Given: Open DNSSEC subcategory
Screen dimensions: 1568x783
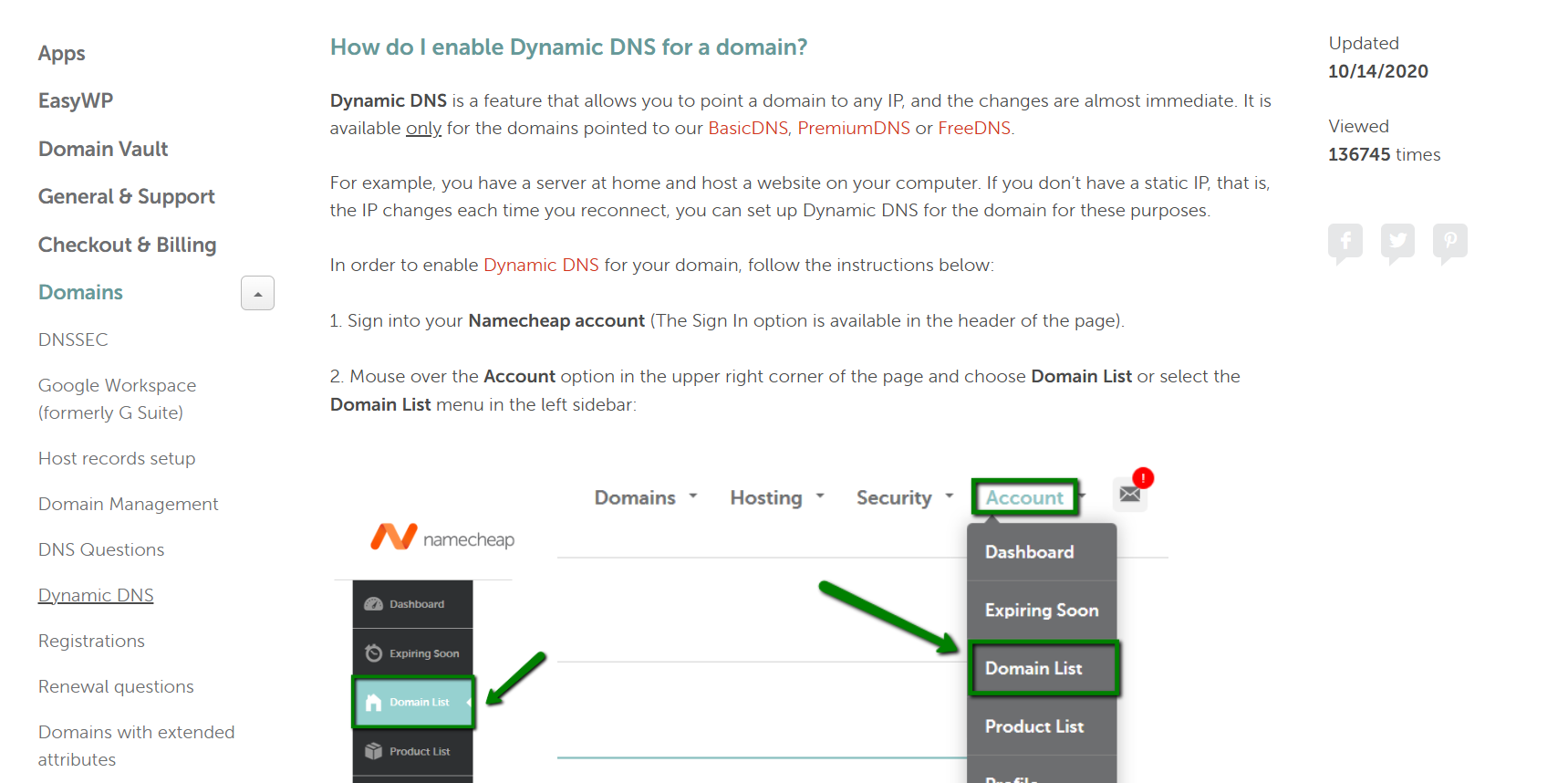Looking at the screenshot, I should coord(73,339).
